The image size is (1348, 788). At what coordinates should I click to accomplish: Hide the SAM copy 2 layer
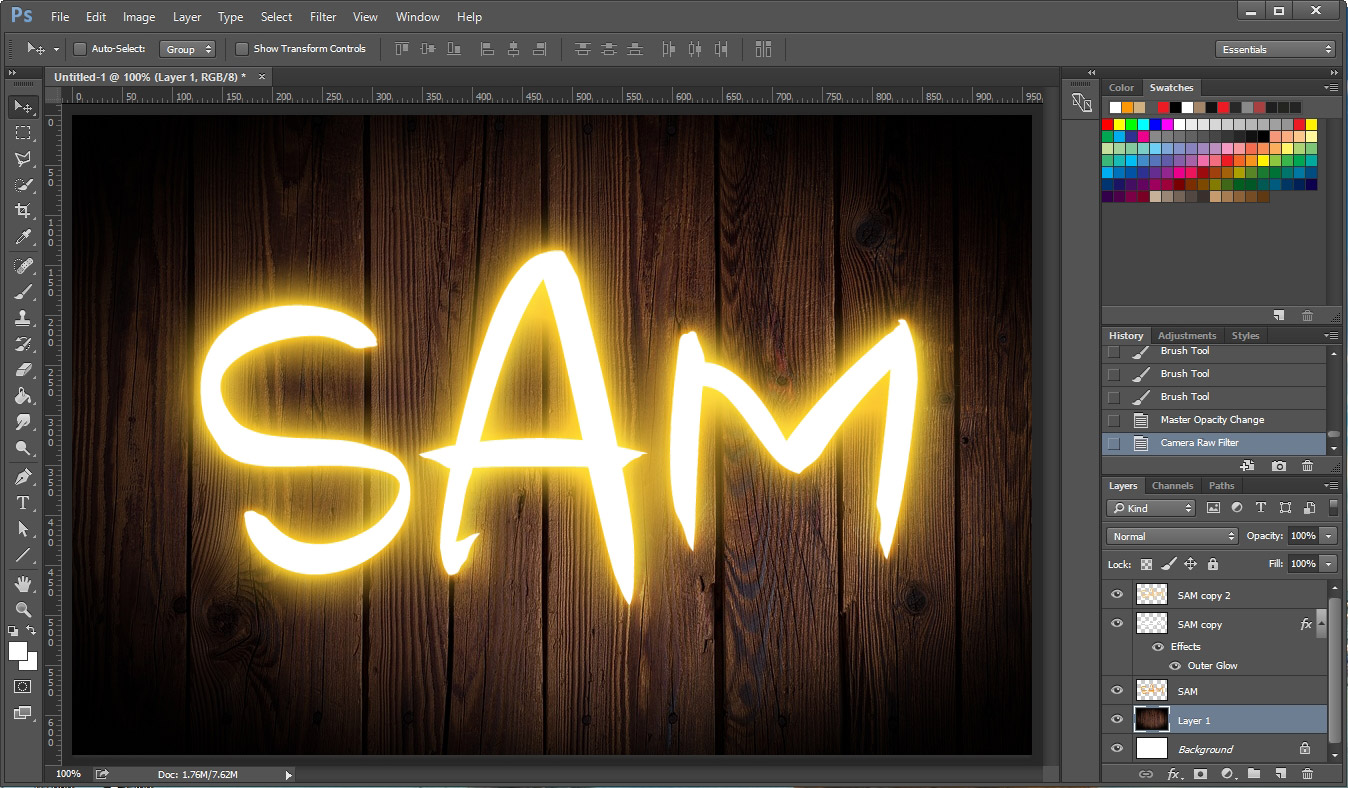1117,595
